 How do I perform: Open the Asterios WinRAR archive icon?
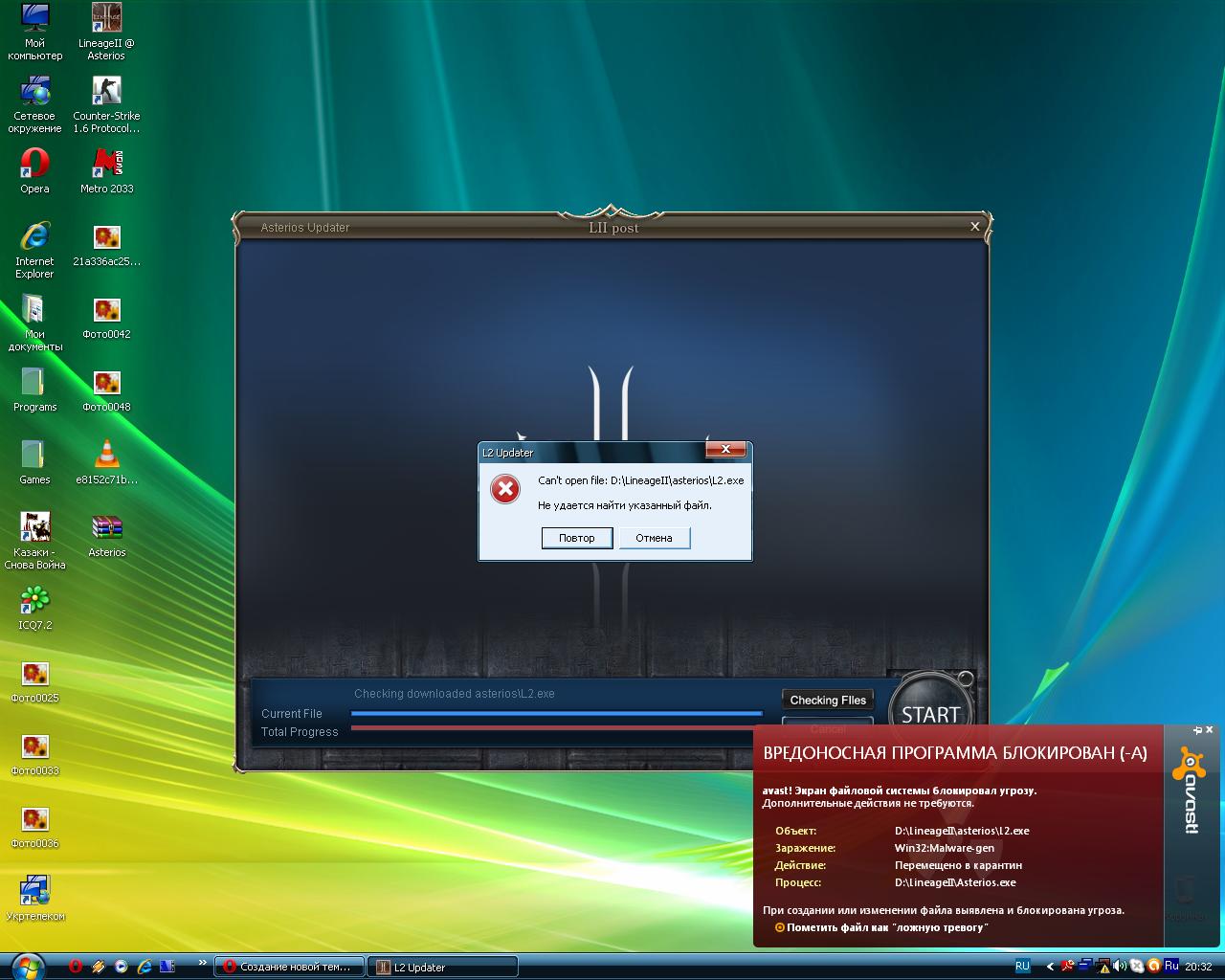pos(106,536)
